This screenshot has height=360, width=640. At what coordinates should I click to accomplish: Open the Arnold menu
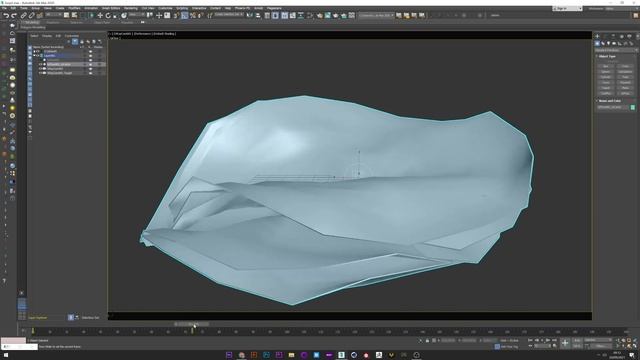pyautogui.click(x=258, y=8)
